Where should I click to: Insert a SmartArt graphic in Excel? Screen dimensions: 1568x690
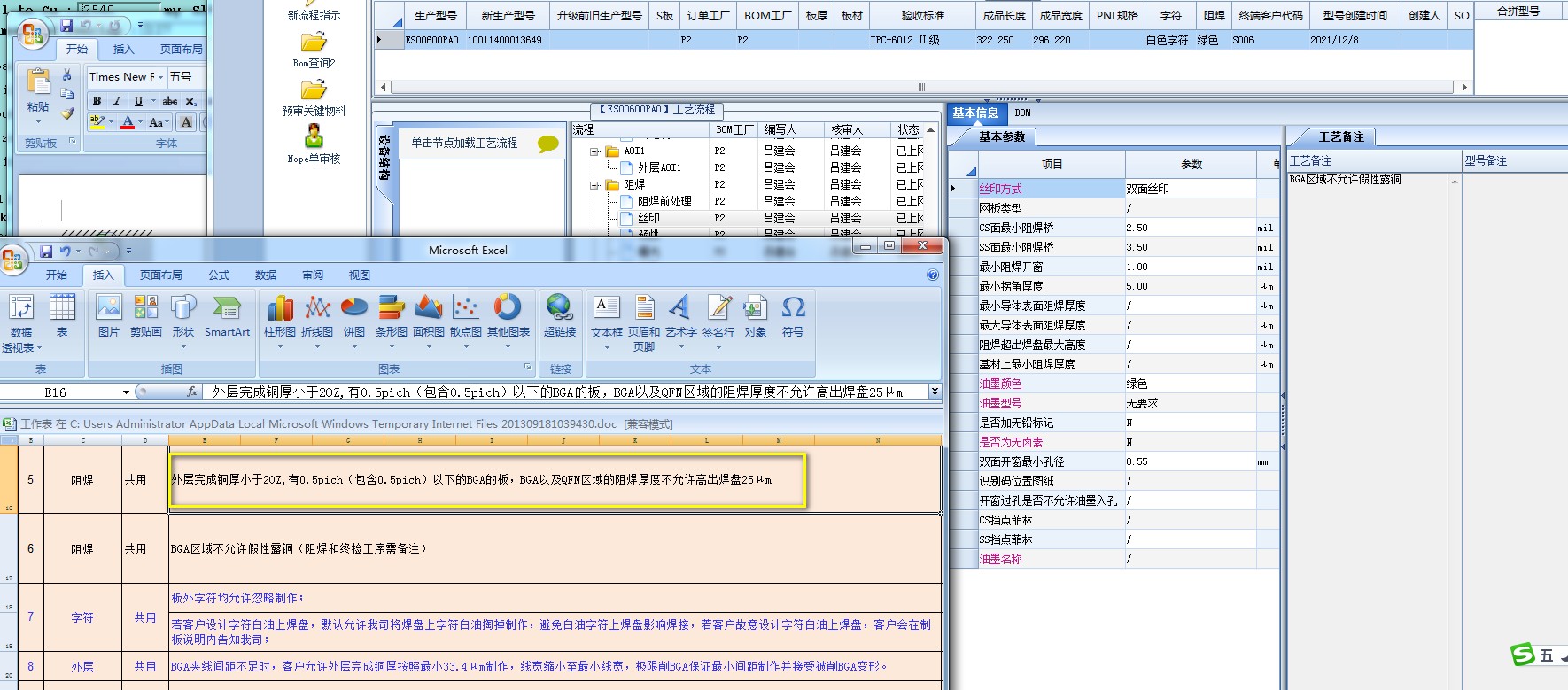[x=227, y=316]
